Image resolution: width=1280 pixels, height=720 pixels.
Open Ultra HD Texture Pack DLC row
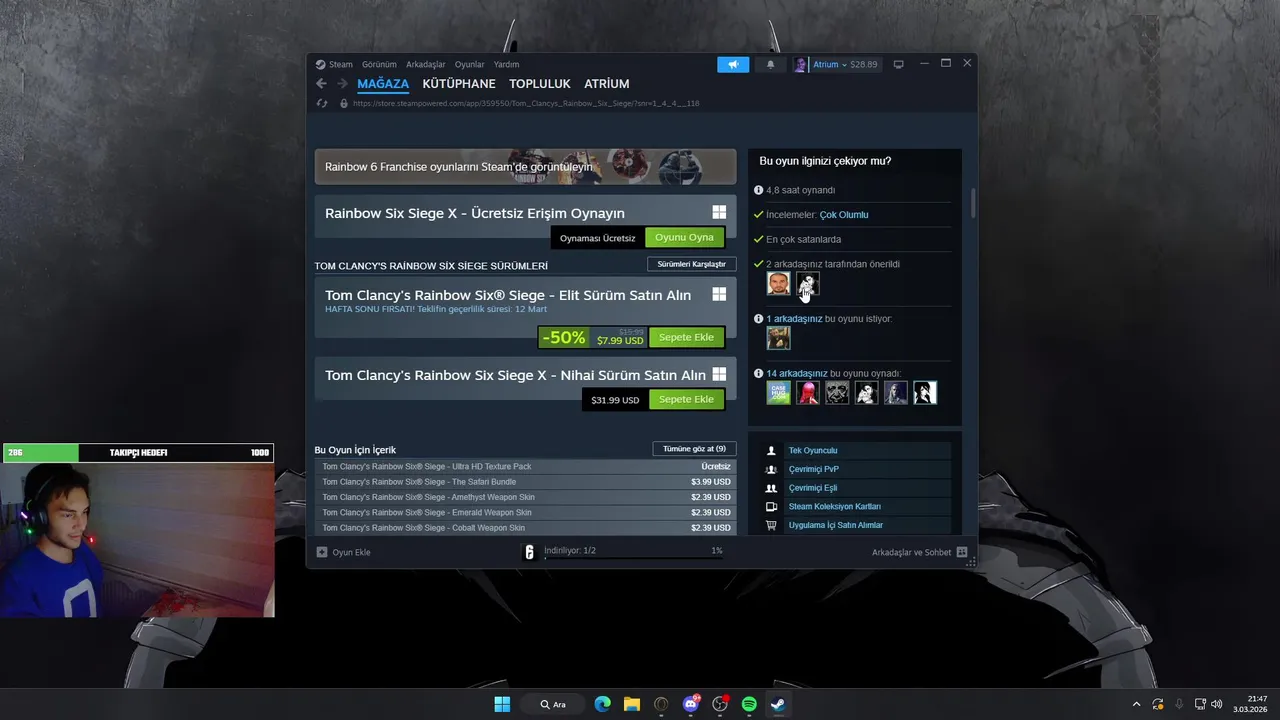[x=525, y=467]
